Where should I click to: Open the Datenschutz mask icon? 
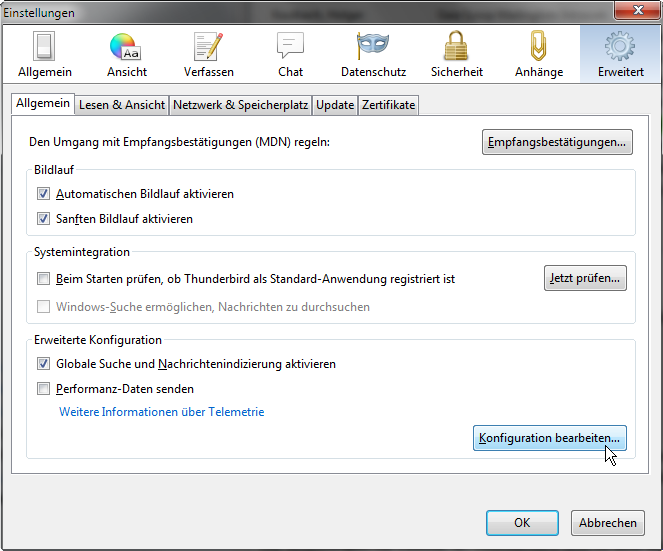(x=372, y=54)
